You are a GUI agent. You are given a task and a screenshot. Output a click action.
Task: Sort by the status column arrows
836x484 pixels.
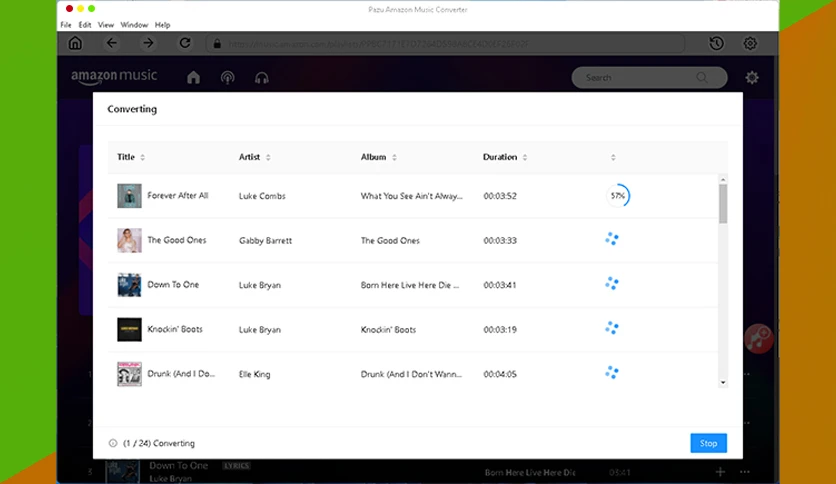tap(613, 157)
